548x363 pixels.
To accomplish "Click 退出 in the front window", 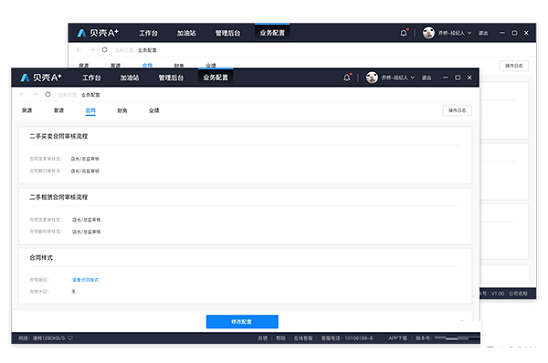I will click(426, 78).
